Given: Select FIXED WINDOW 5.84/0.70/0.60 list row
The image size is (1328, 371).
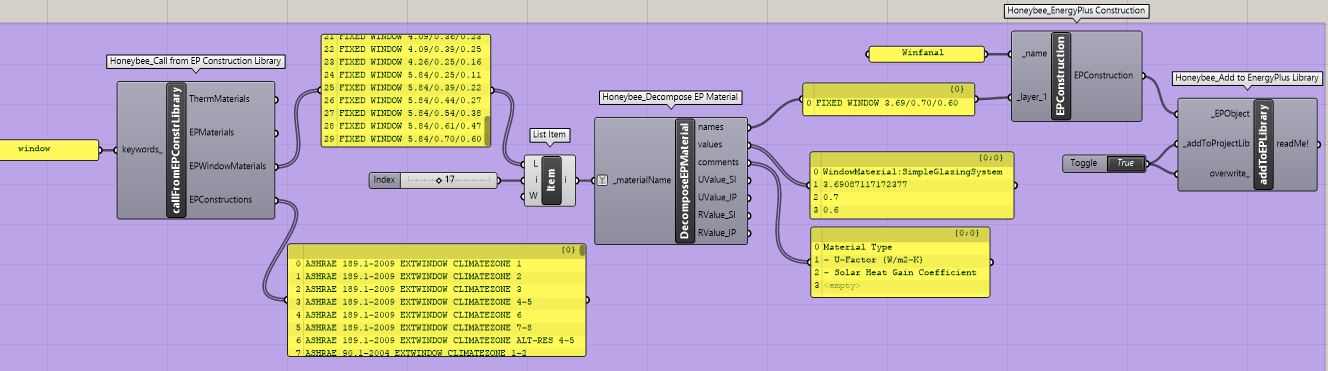Looking at the screenshot, I should [x=403, y=139].
